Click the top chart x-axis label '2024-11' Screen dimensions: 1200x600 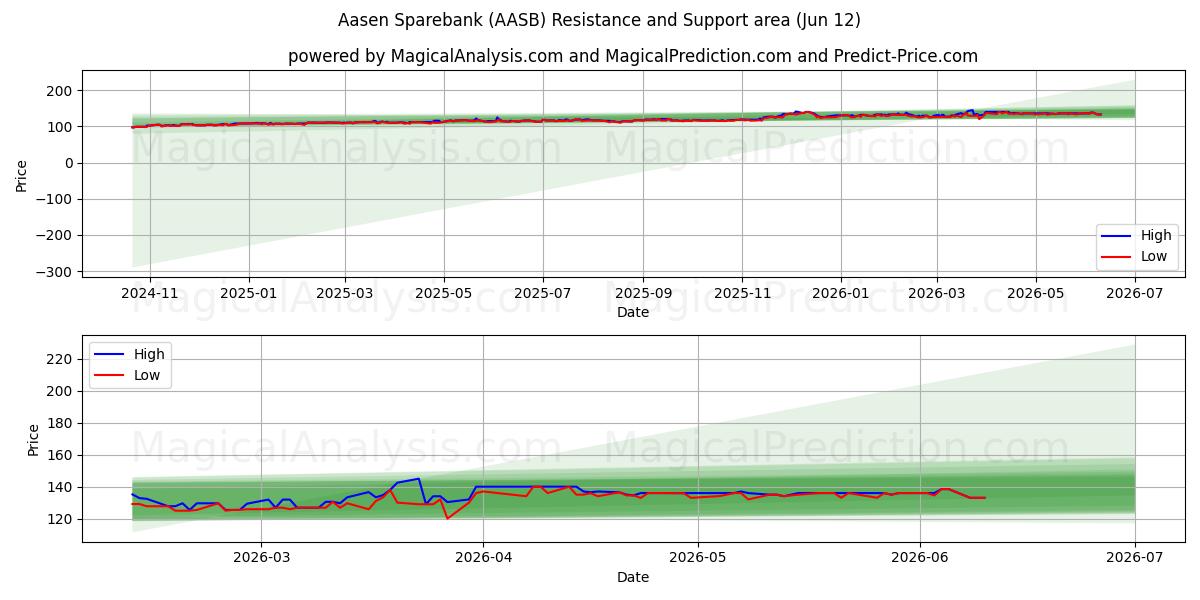click(149, 294)
